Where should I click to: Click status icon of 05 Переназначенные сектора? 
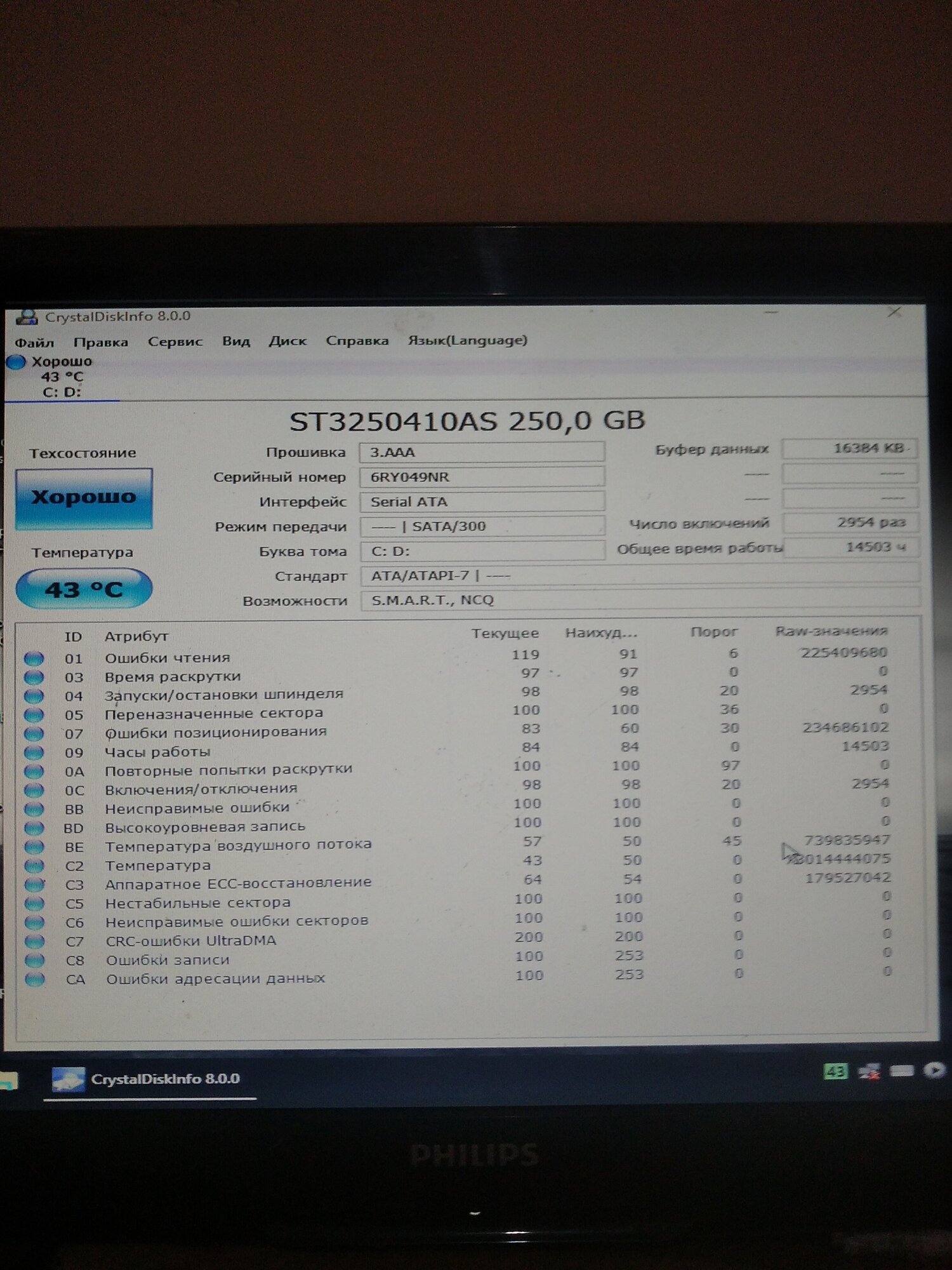coord(34,715)
